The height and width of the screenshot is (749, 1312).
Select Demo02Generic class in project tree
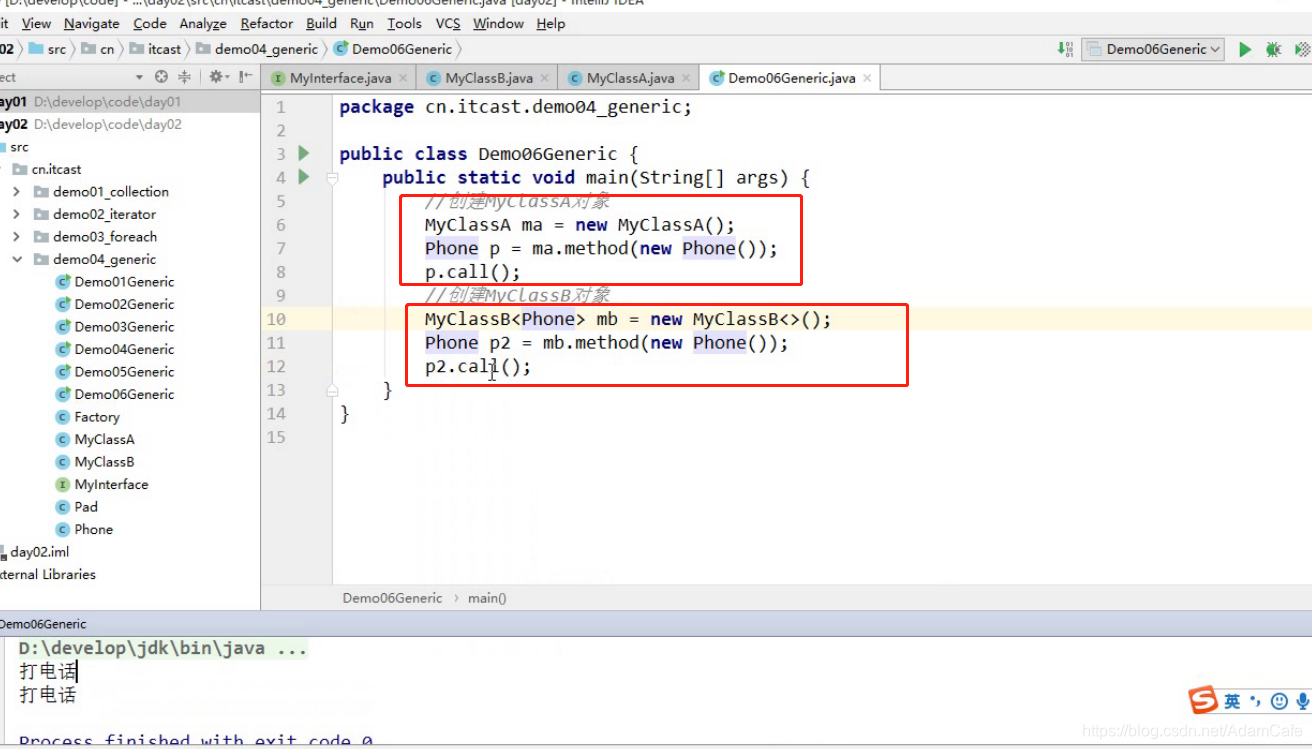[x=115, y=304]
